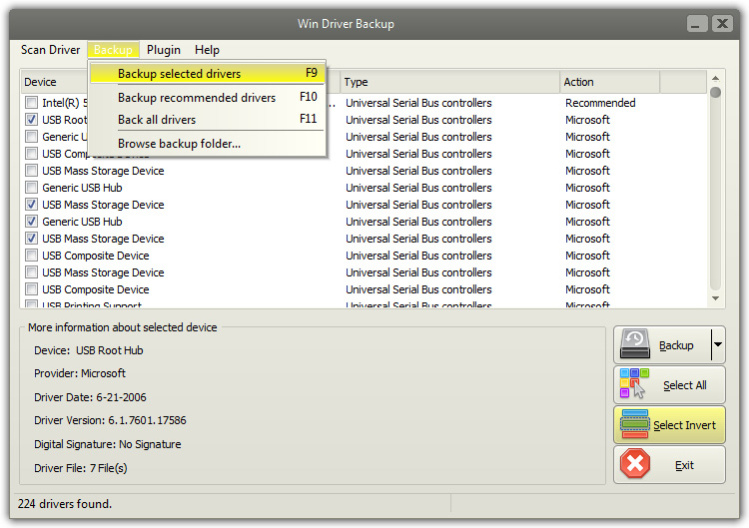Screen dimensions: 749x528
Task: Uncheck the first USB Mass Storage Device checked box
Action: [x=32, y=205]
